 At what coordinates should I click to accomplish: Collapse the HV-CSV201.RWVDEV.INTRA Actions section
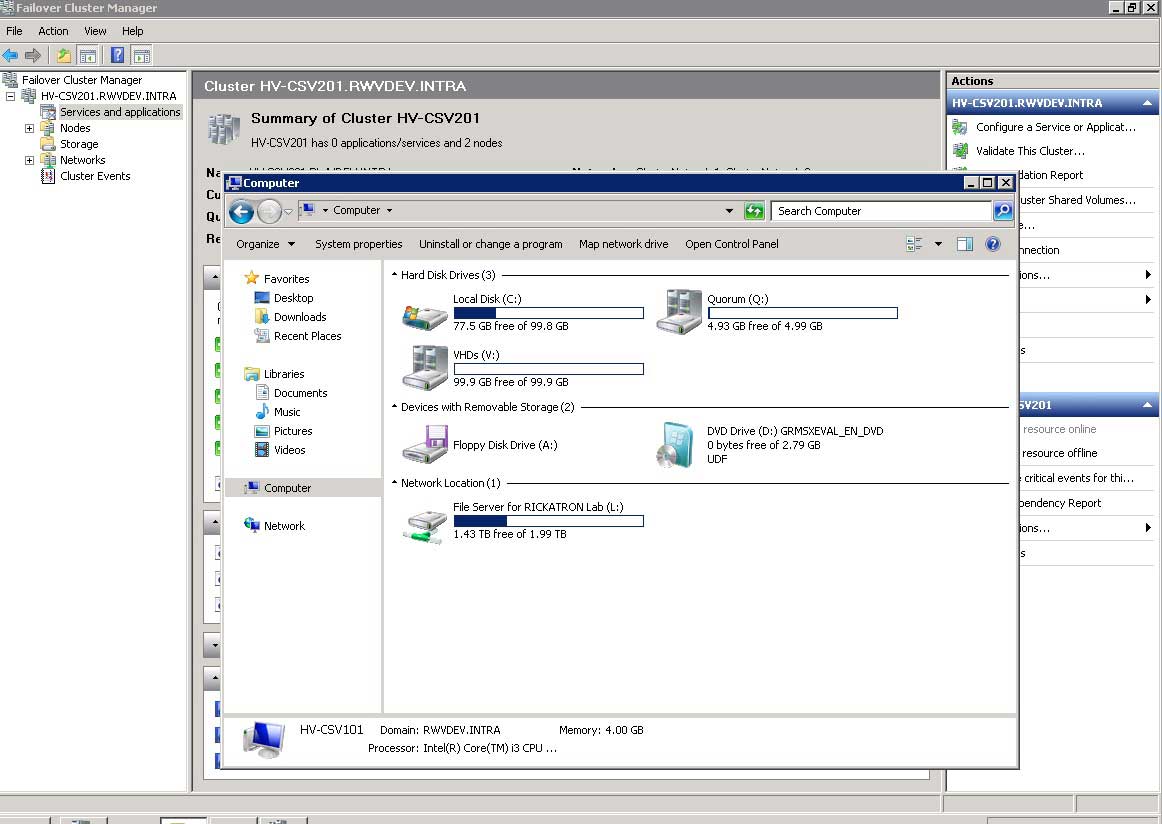[x=1147, y=103]
